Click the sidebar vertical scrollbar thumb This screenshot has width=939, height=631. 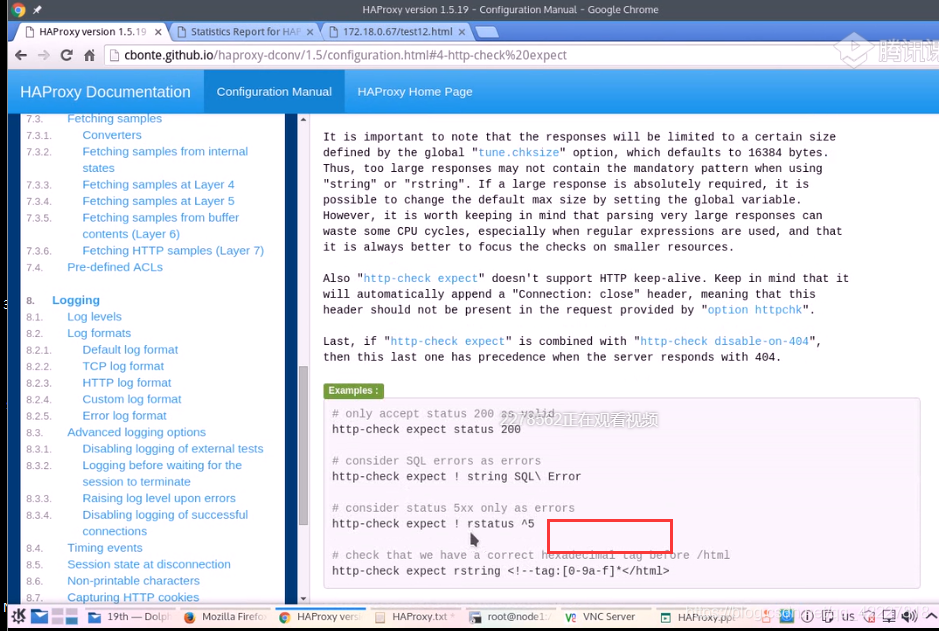[x=303, y=446]
